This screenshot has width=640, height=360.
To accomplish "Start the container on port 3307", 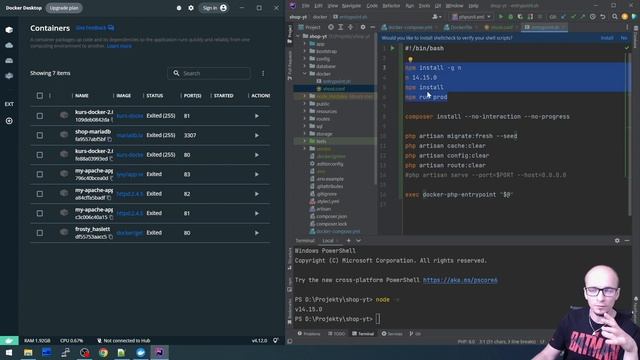I will (x=257, y=136).
